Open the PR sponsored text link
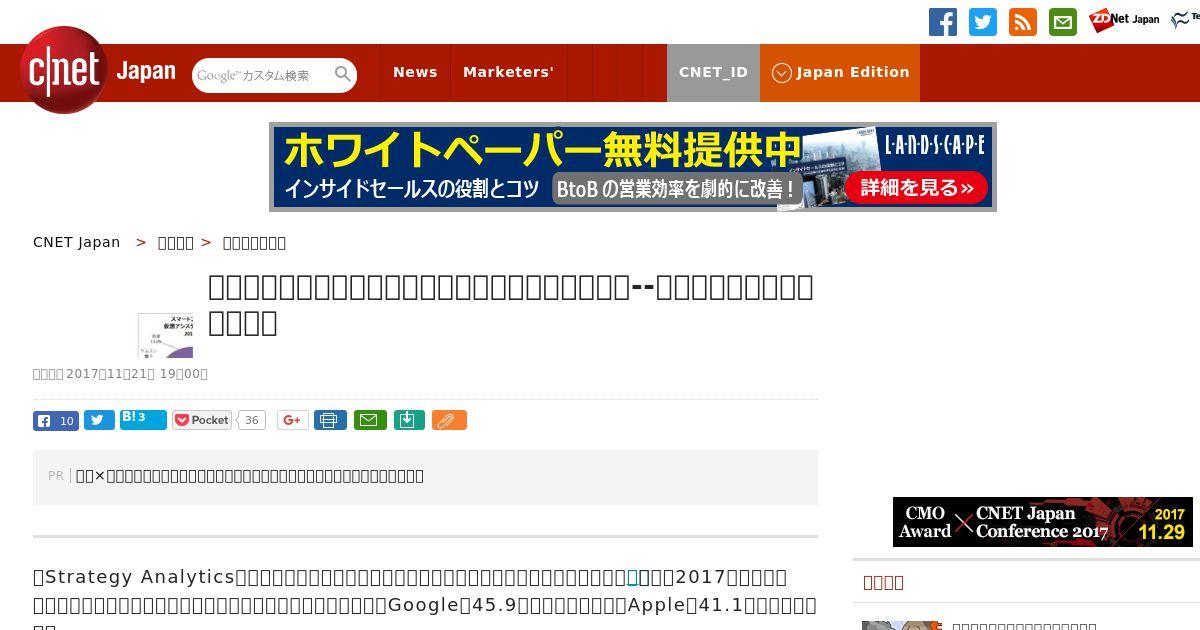The width and height of the screenshot is (1200, 630). 250,476
